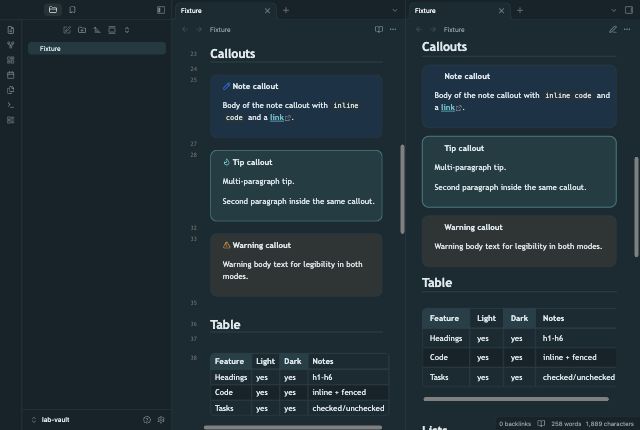
Task: Click 258 words count in status bar
Action: coord(566,424)
